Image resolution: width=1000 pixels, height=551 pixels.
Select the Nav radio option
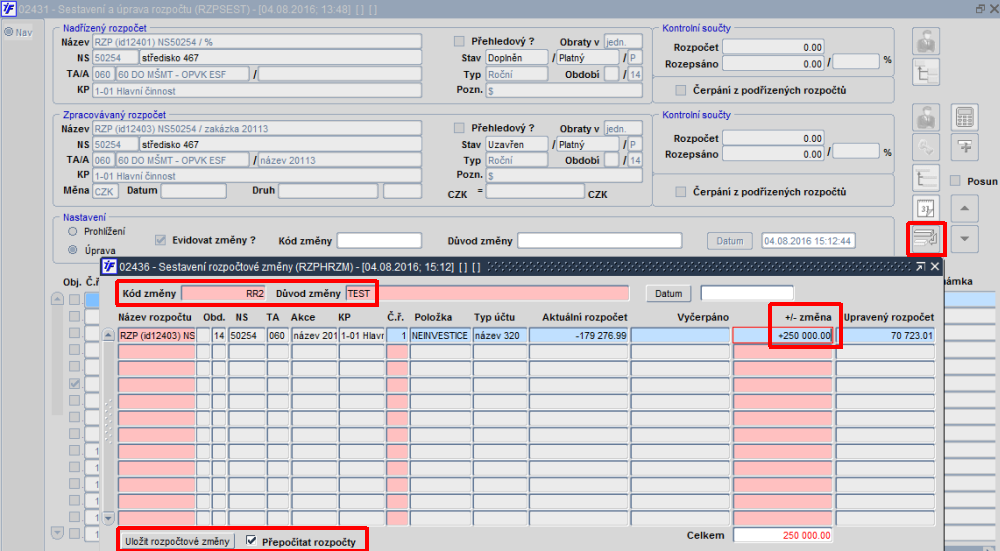pos(9,32)
